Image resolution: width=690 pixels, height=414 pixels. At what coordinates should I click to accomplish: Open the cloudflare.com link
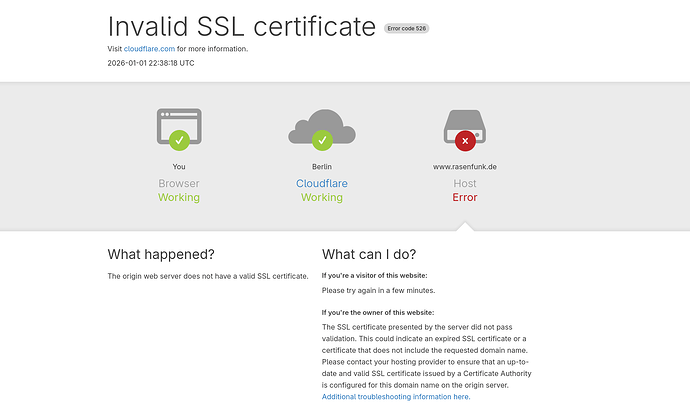(149, 49)
